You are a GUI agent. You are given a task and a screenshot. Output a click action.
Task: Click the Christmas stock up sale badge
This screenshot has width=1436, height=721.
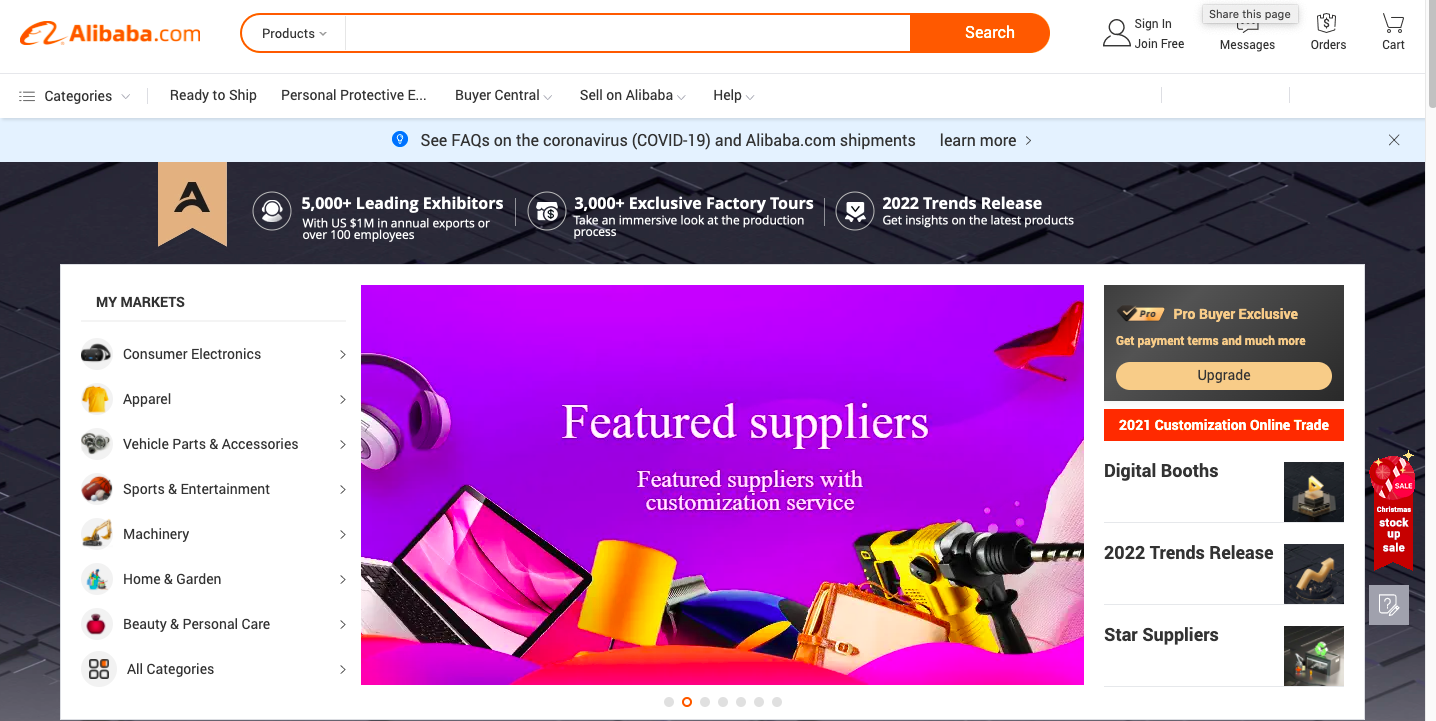click(x=1394, y=510)
